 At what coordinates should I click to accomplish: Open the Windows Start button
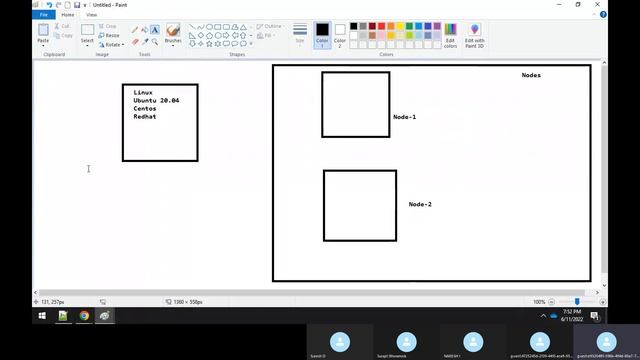coord(42,316)
